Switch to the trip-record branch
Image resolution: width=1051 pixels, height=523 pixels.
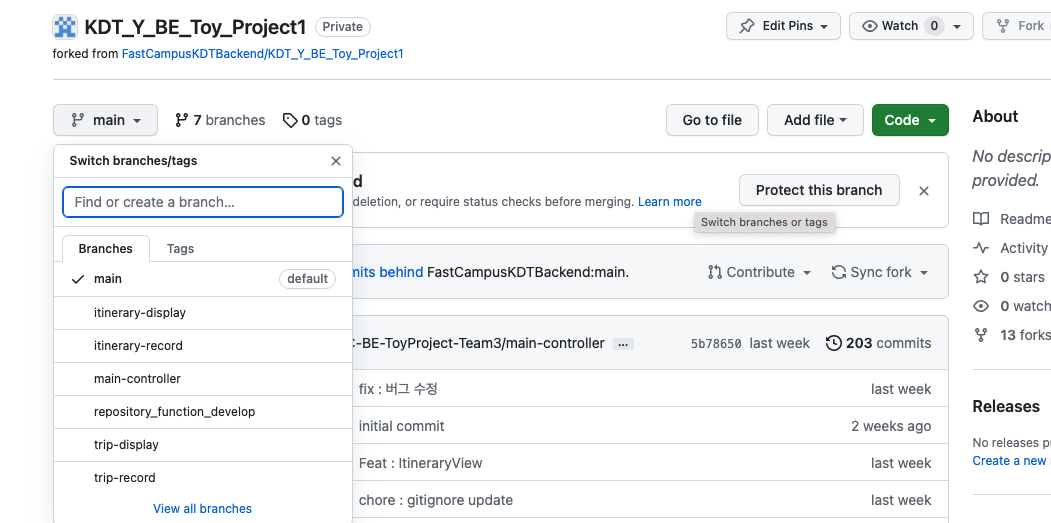point(125,478)
